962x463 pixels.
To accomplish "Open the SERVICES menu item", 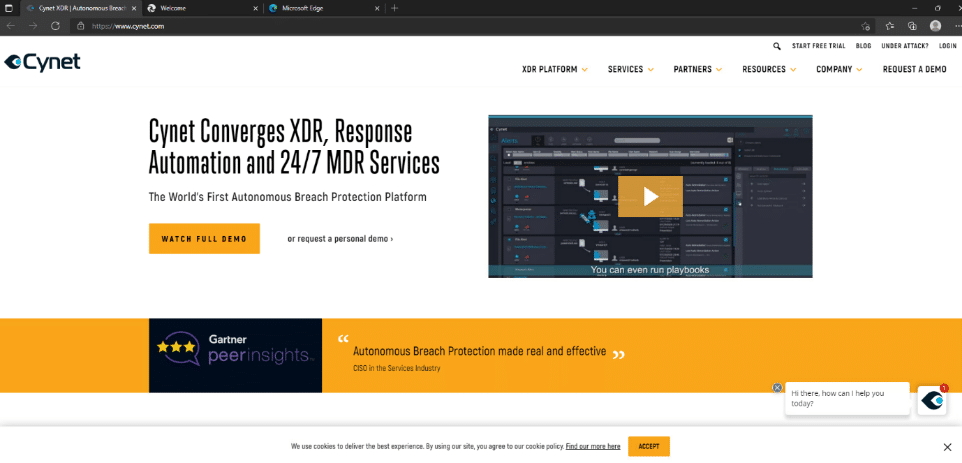I will [625, 69].
